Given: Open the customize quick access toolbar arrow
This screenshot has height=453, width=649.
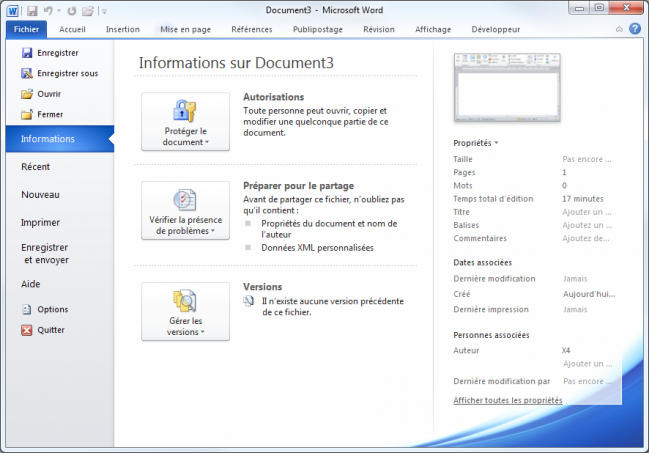Looking at the screenshot, I should (x=103, y=11).
